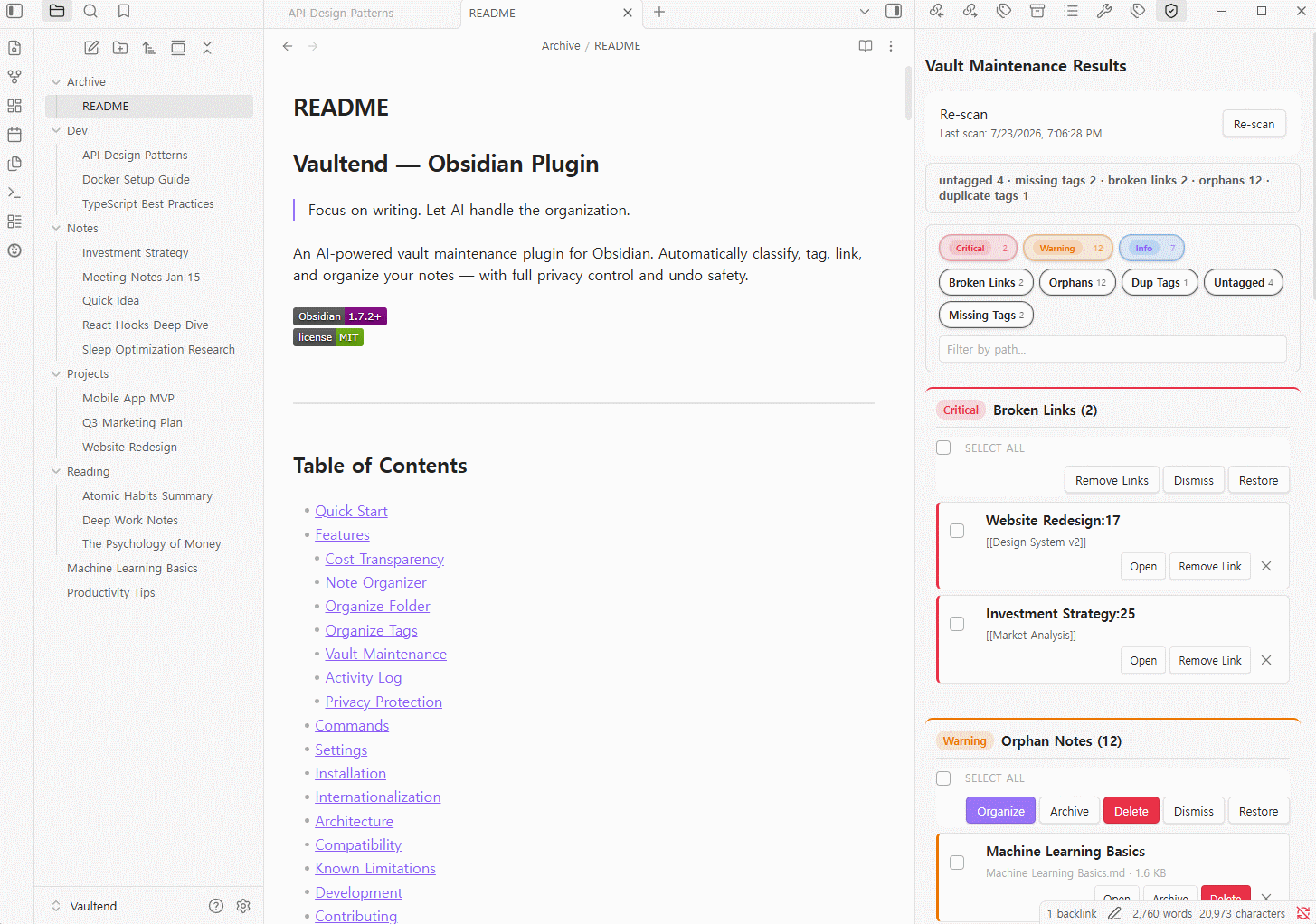Open the outline list panel icon

pos(1071,11)
